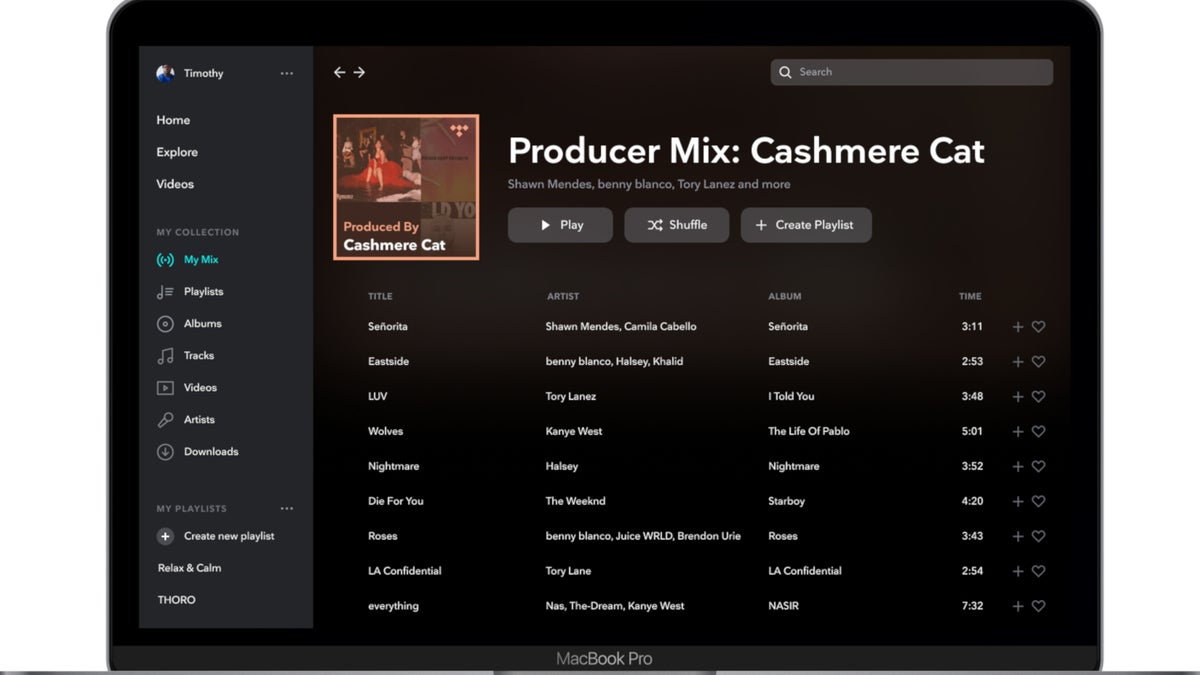Click the TITLE column header

tap(380, 296)
